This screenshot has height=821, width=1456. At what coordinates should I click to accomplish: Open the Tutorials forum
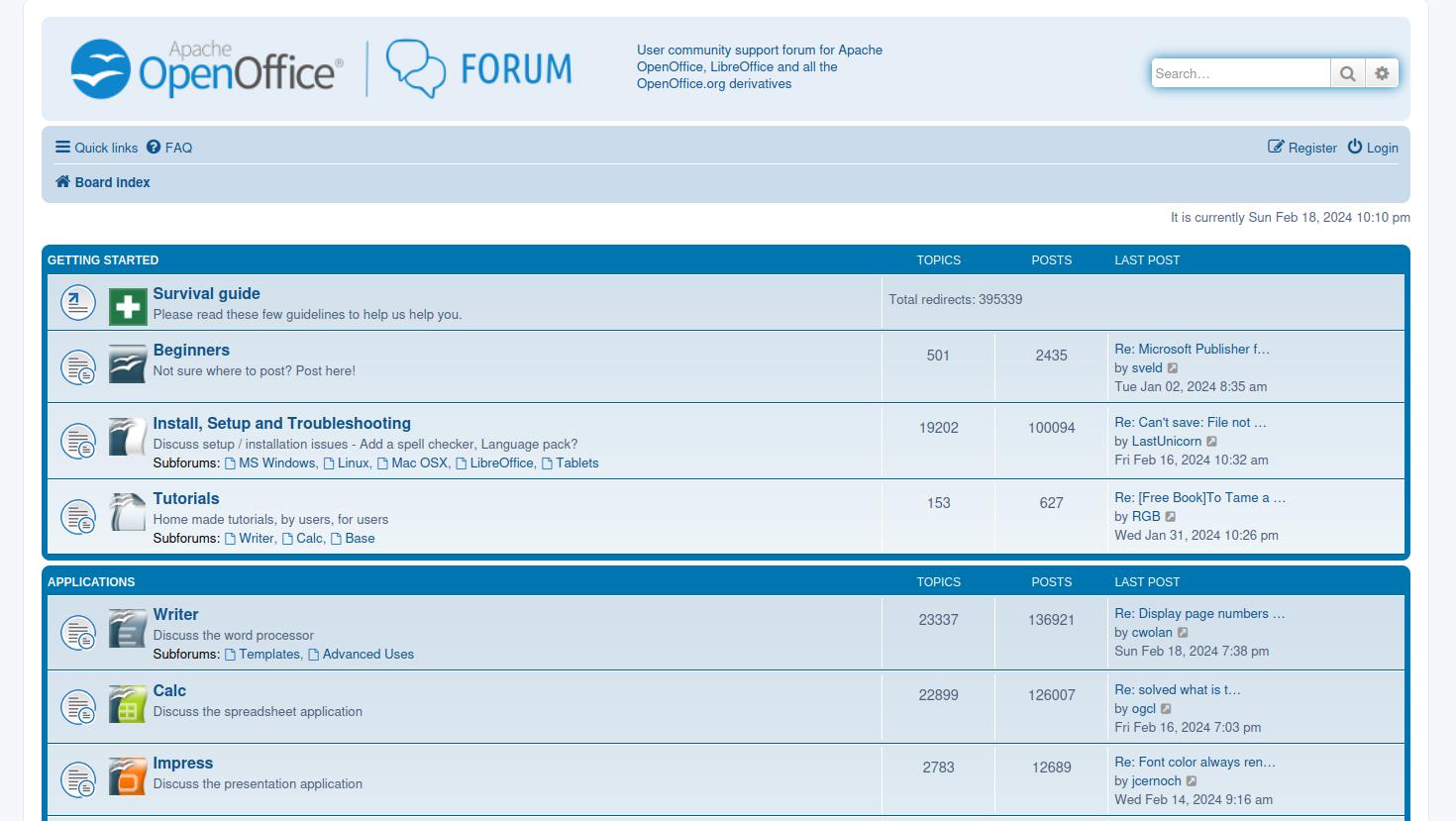tap(186, 498)
